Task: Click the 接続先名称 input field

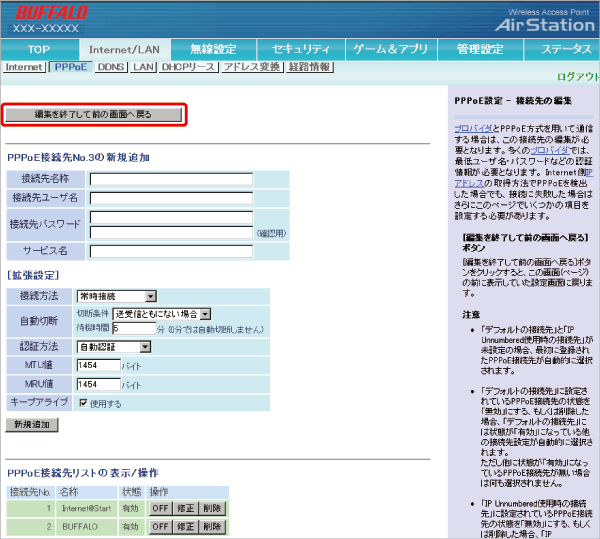Action: [170, 178]
